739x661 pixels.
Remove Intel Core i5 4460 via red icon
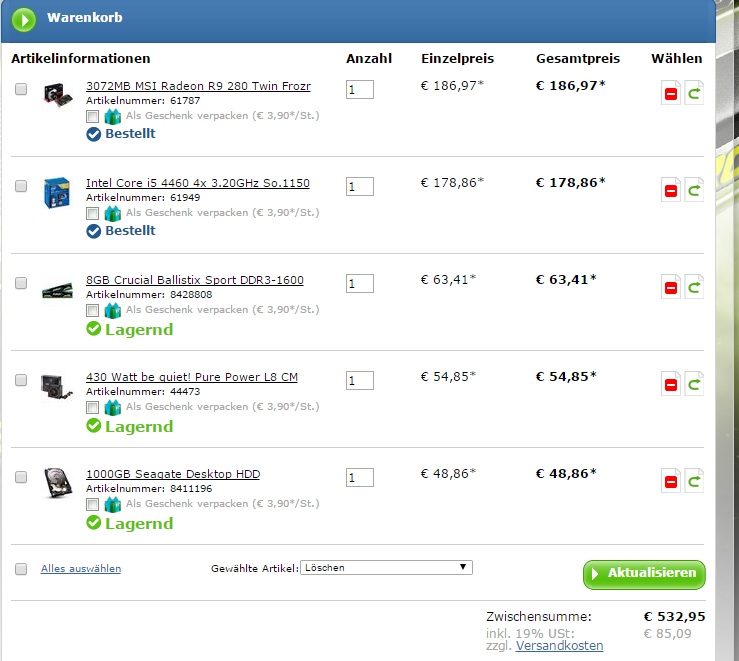(671, 190)
